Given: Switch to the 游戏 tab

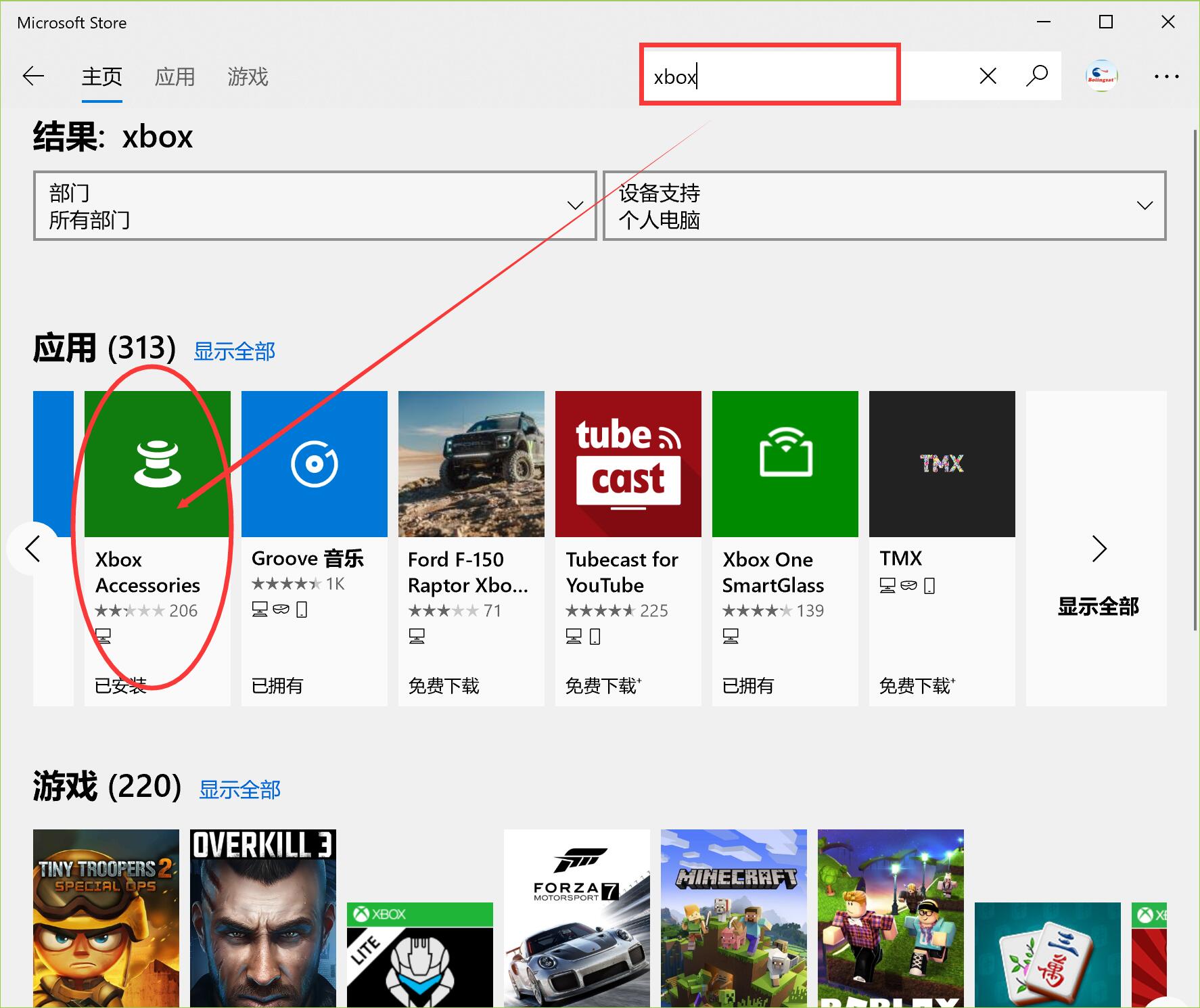Looking at the screenshot, I should [248, 76].
